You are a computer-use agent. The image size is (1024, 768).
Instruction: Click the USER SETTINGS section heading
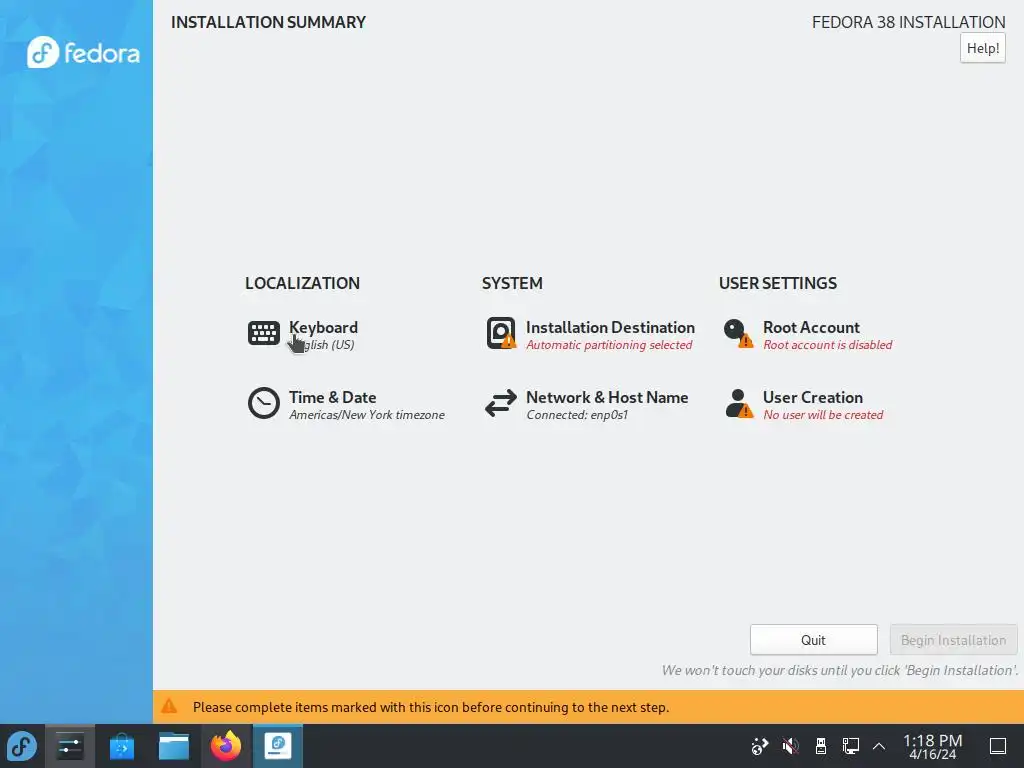(778, 283)
